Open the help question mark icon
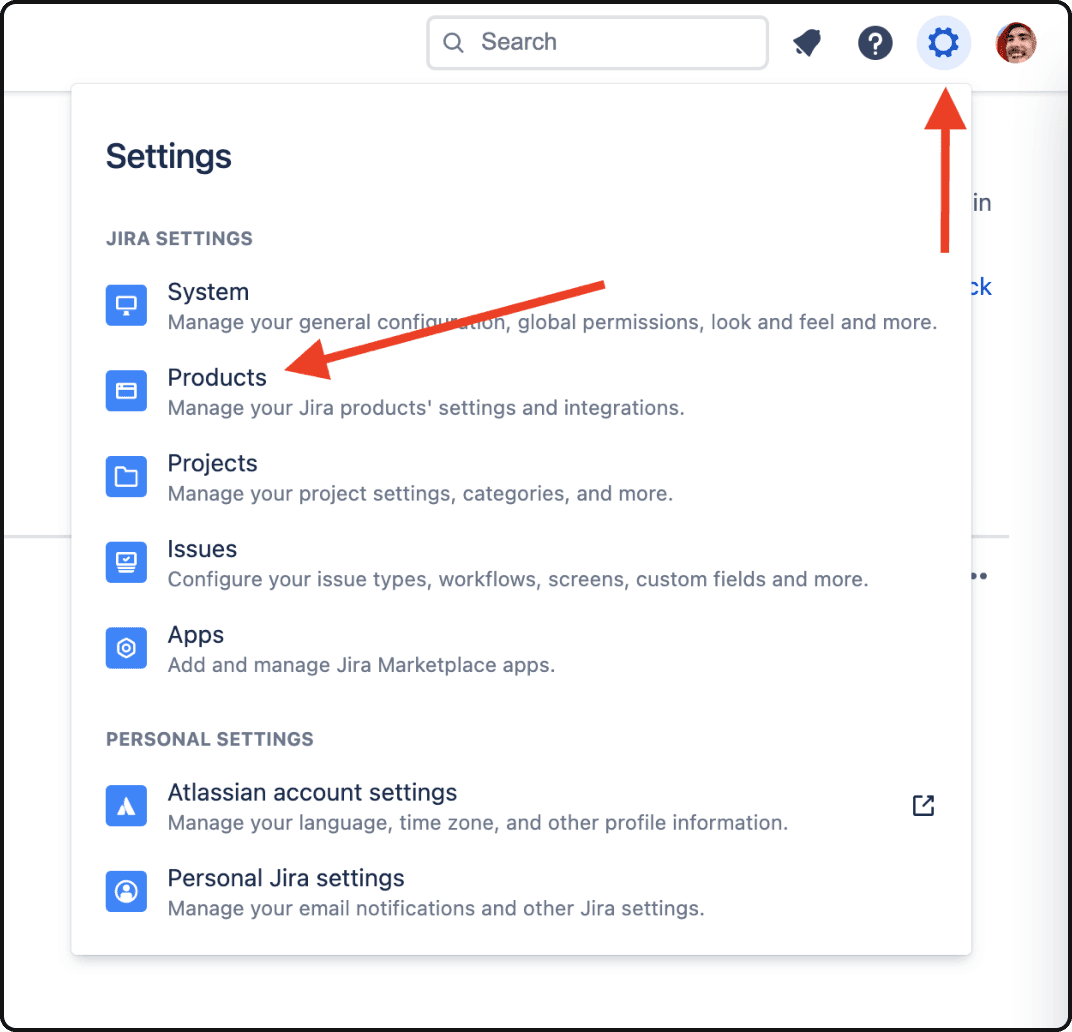Screen dimensions: 1072x1032 (x=875, y=43)
